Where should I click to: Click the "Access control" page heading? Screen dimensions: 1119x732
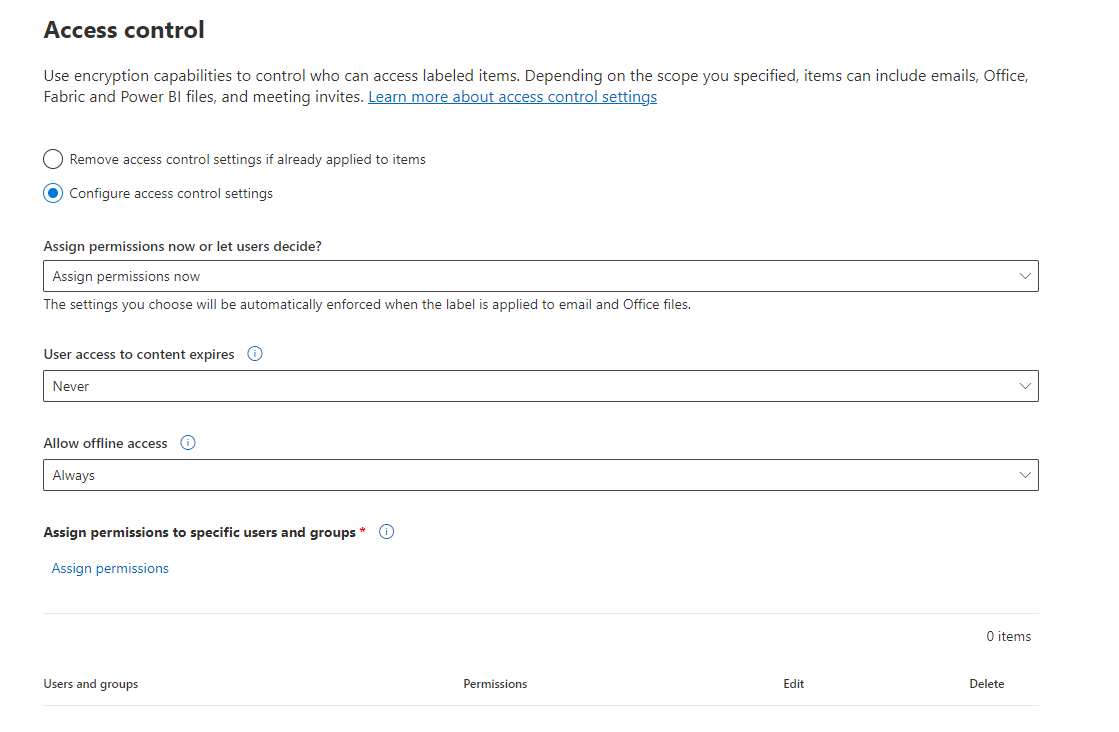pyautogui.click(x=123, y=29)
